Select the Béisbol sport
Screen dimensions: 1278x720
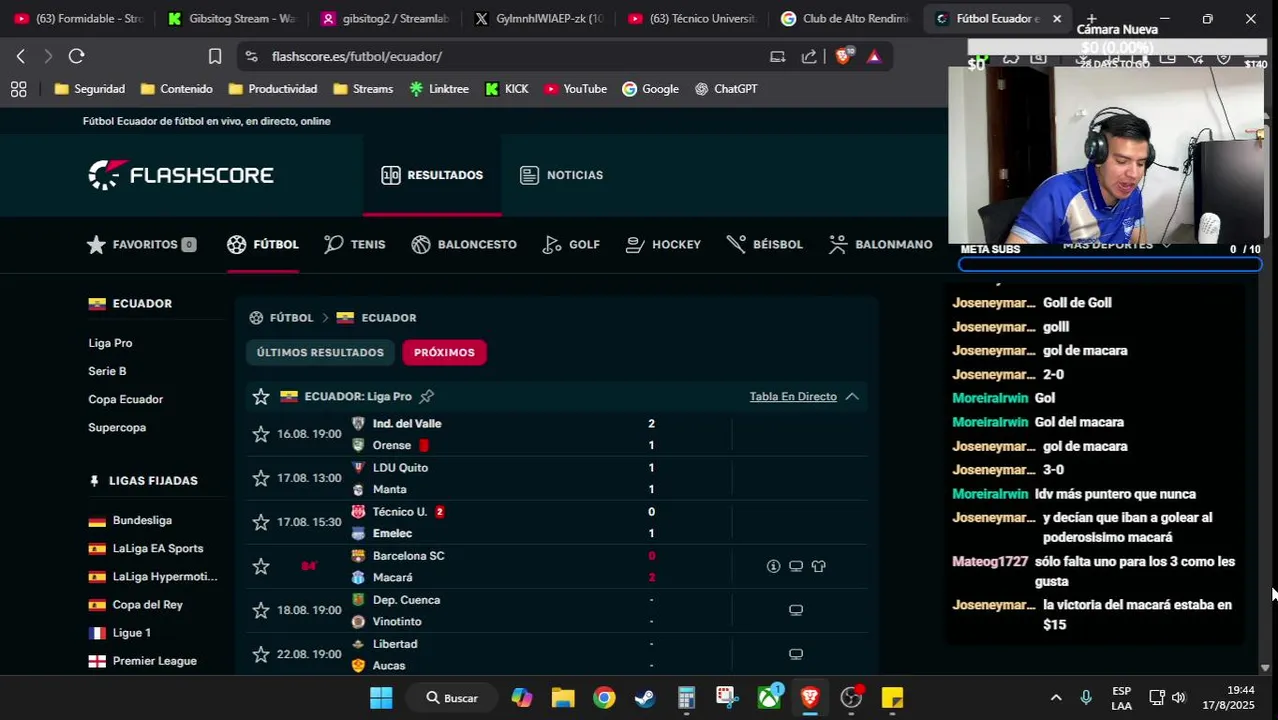[x=764, y=244]
